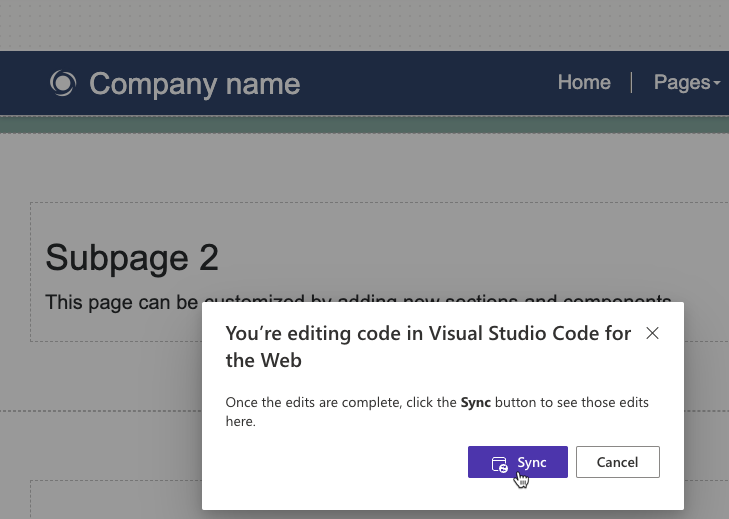This screenshot has height=519, width=729.
Task: Click the company logo icon
Action: pos(63,83)
